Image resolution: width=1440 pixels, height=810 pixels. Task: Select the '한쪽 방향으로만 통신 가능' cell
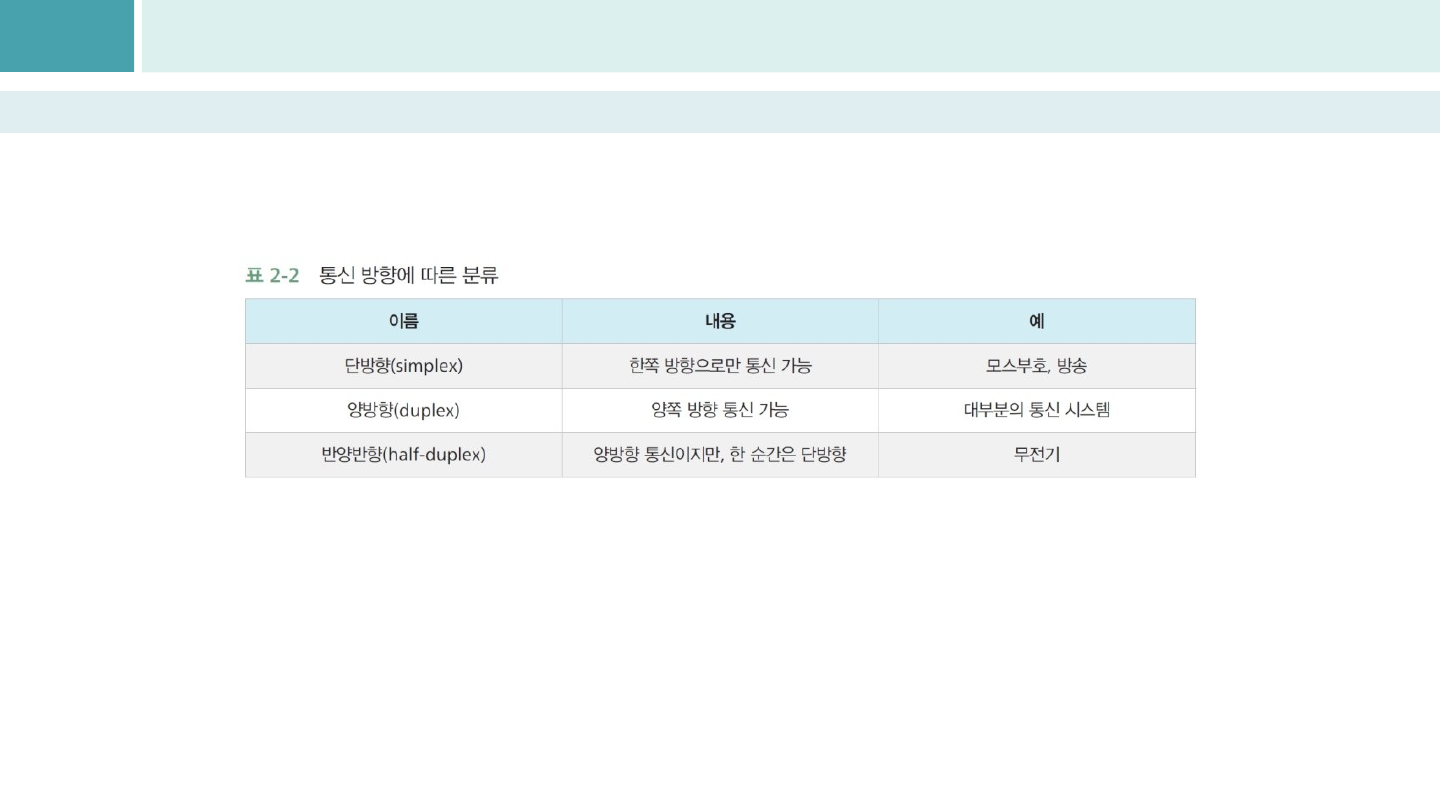tap(720, 366)
